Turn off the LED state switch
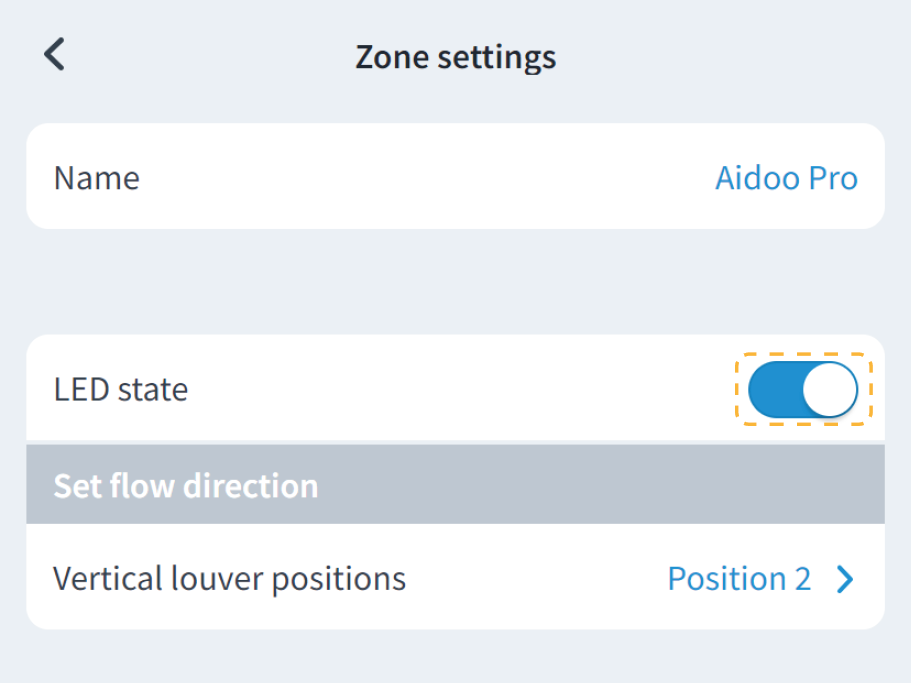911x683 pixels. [x=803, y=389]
